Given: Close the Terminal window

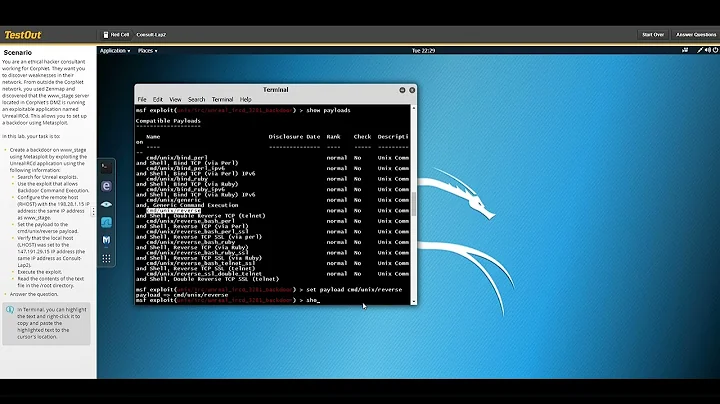Looking at the screenshot, I should pos(412,90).
